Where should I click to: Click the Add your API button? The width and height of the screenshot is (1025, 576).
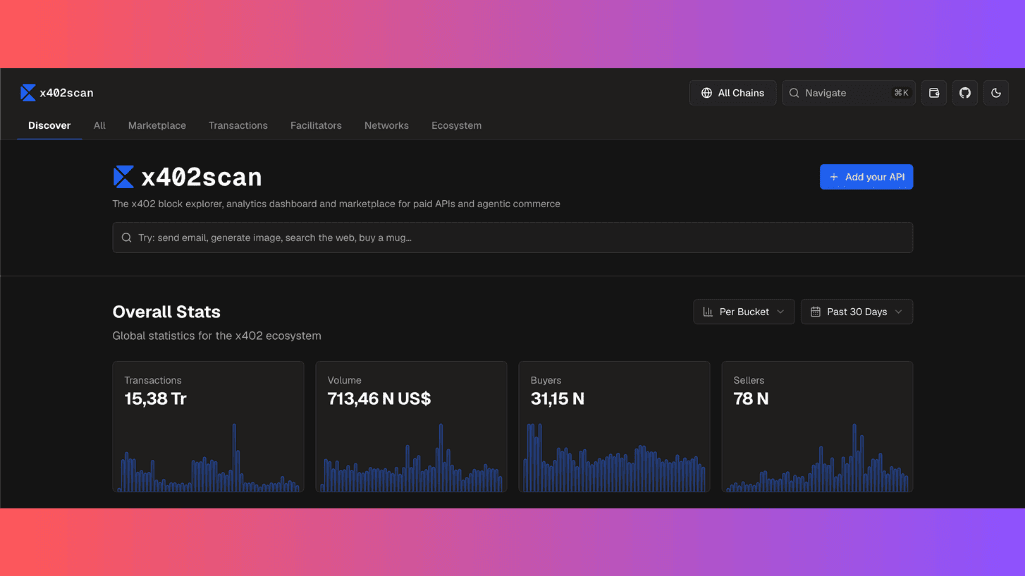pyautogui.click(x=866, y=177)
